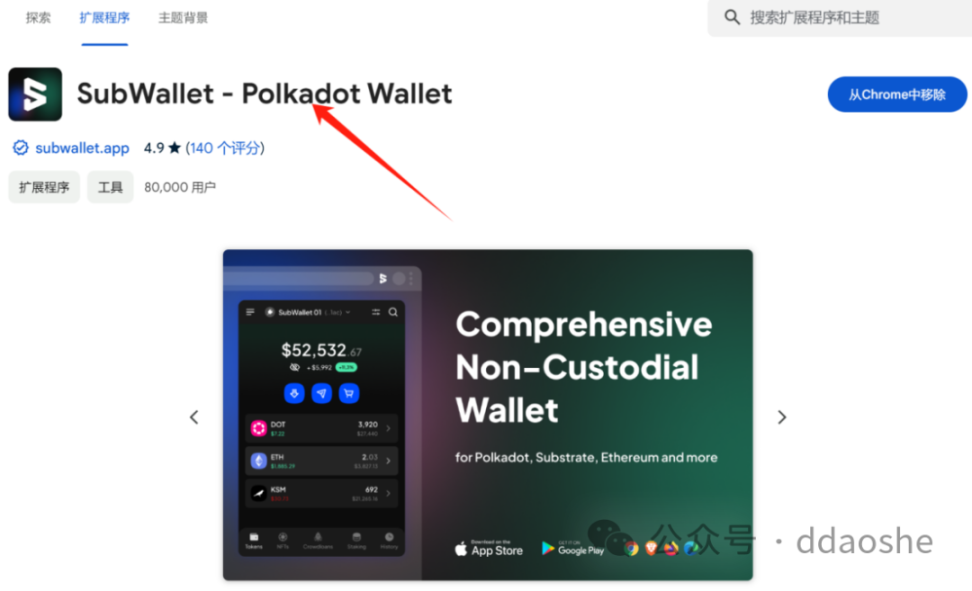The height and width of the screenshot is (591, 972).
Task: Click the SubWallet - Polkadot Wallet title
Action: pyautogui.click(x=265, y=94)
